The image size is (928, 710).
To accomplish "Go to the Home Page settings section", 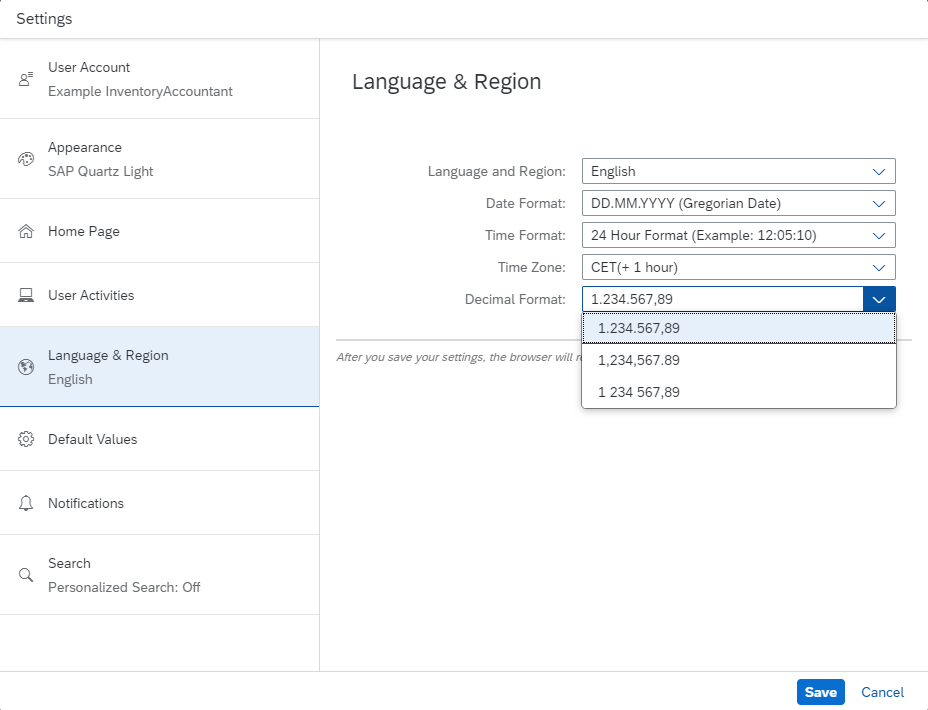I will pos(160,231).
